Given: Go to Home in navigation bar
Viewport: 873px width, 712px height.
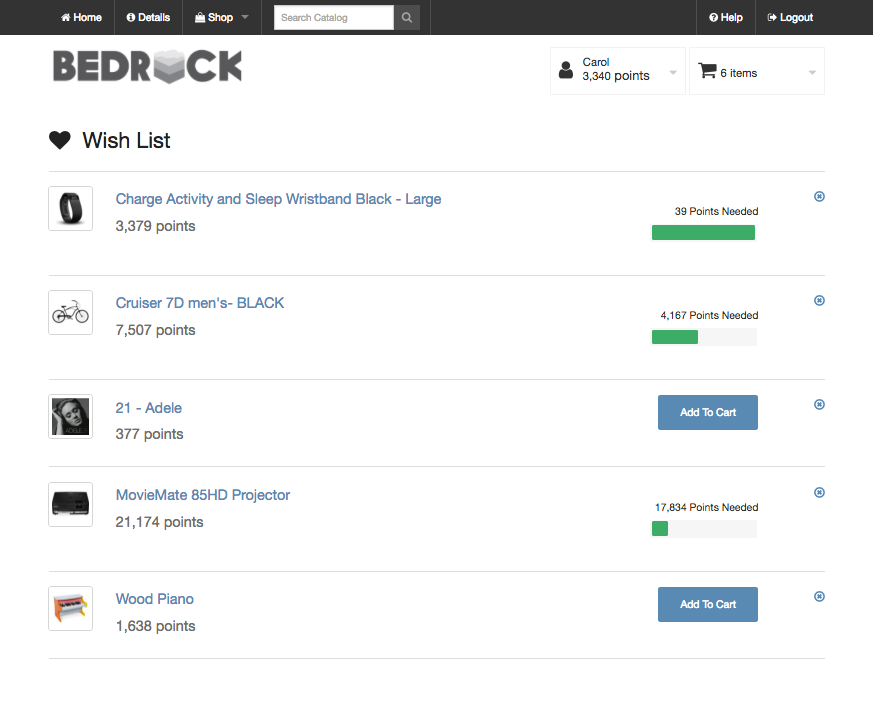Looking at the screenshot, I should 81,17.
